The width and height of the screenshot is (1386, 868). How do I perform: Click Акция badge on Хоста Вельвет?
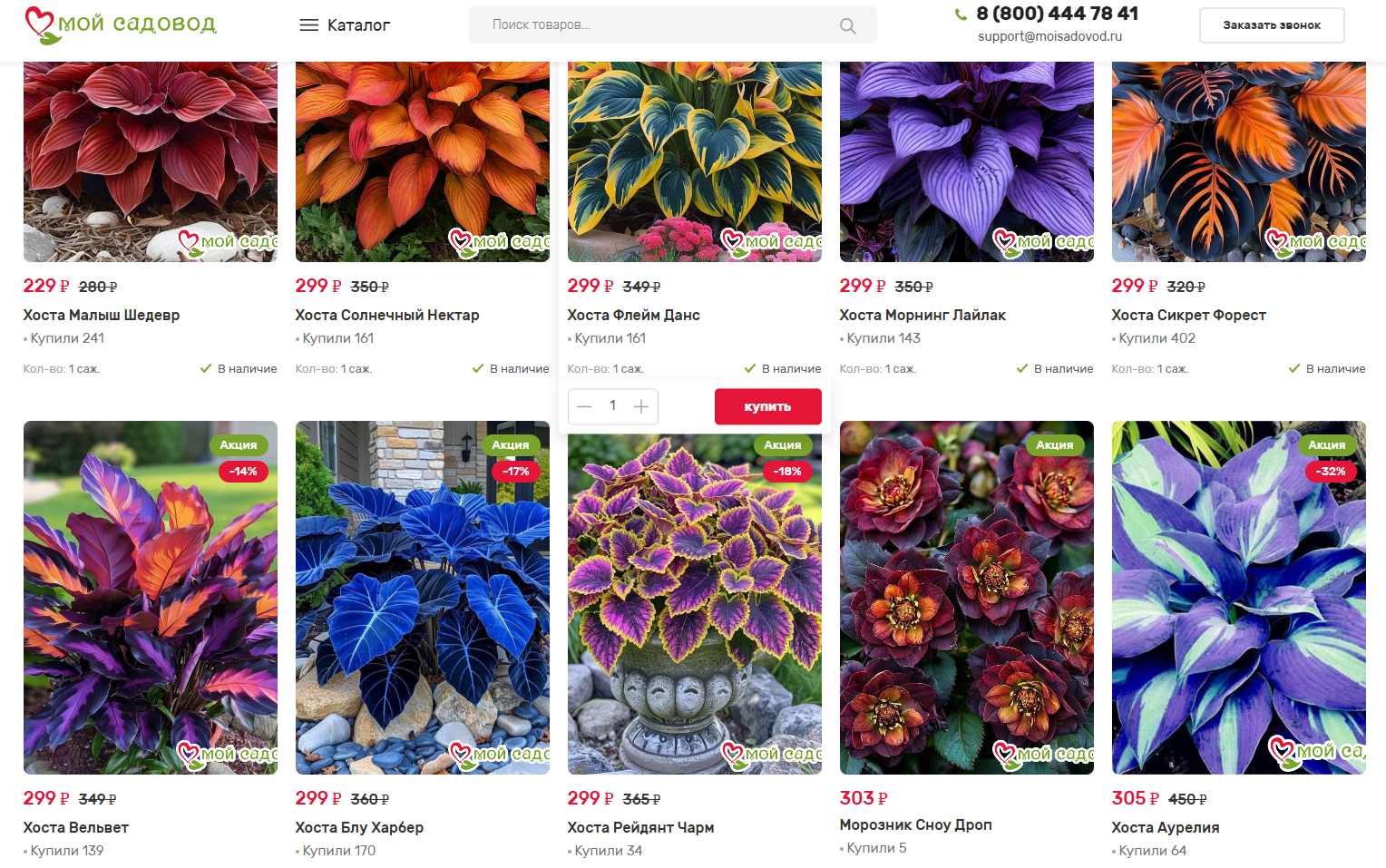pyautogui.click(x=239, y=444)
